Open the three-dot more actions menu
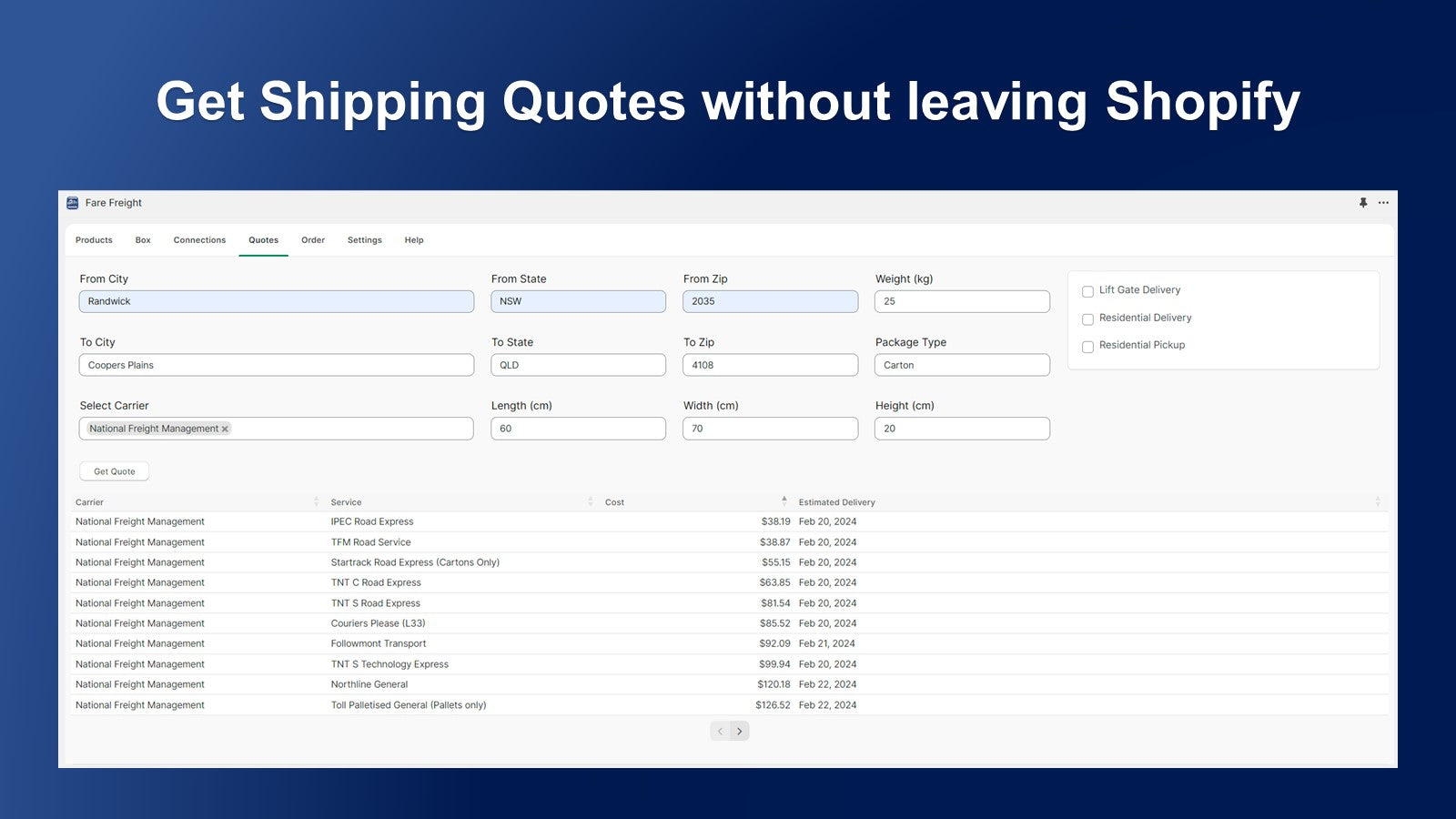Viewport: 1456px width, 819px height. click(x=1383, y=203)
